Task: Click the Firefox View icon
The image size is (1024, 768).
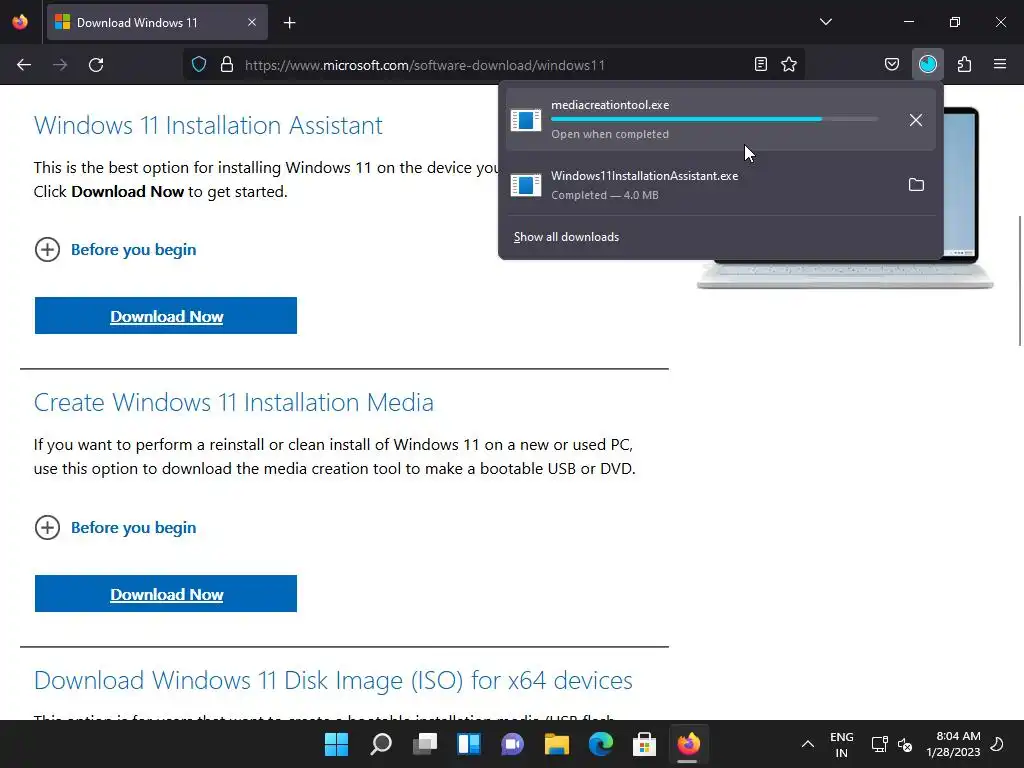Action: click(x=20, y=22)
